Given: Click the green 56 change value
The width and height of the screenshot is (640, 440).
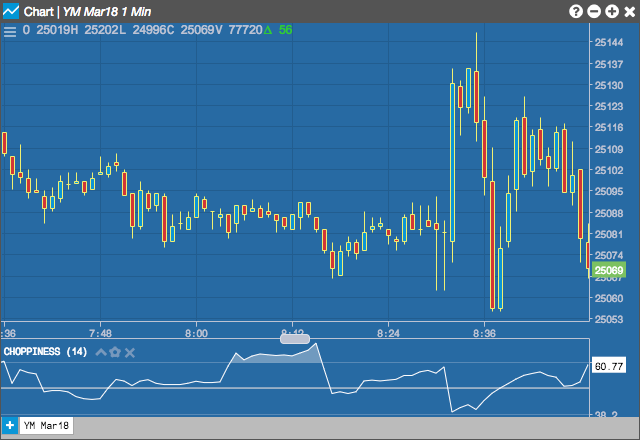Looking at the screenshot, I should 285,30.
